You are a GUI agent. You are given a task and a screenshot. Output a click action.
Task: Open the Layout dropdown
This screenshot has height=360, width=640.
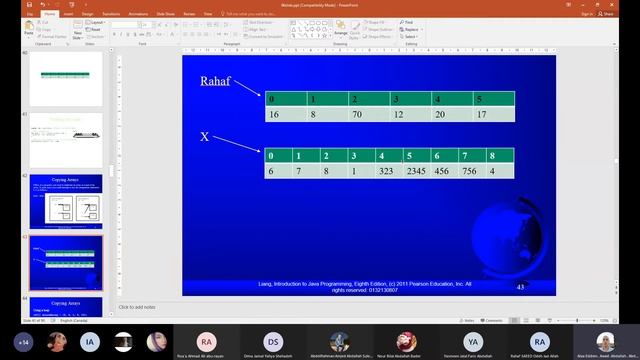click(96, 22)
